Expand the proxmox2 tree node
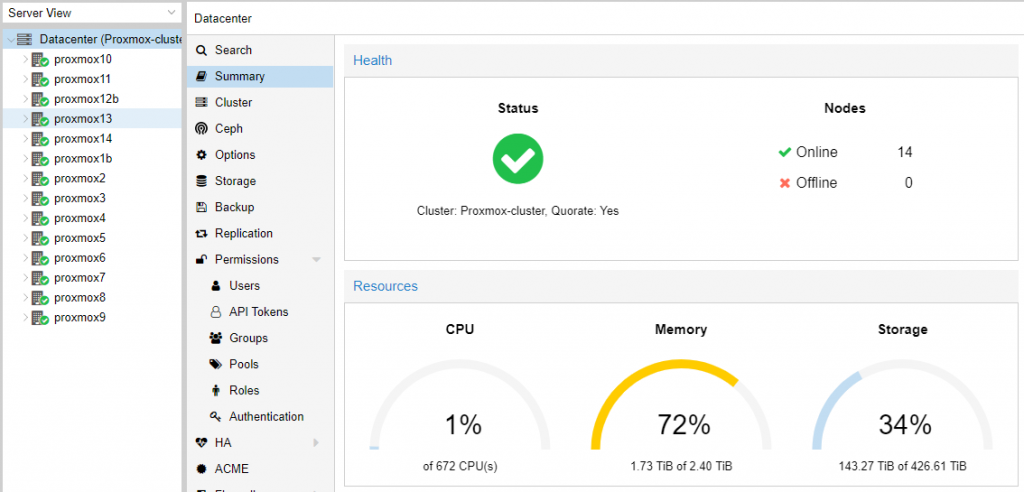1024x492 pixels. point(25,179)
